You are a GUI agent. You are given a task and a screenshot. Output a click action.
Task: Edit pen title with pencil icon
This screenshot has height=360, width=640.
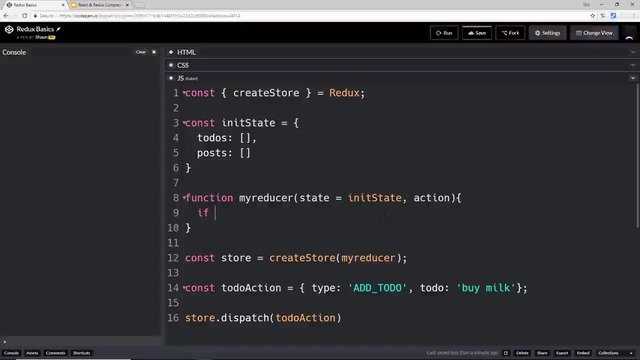(58, 29)
